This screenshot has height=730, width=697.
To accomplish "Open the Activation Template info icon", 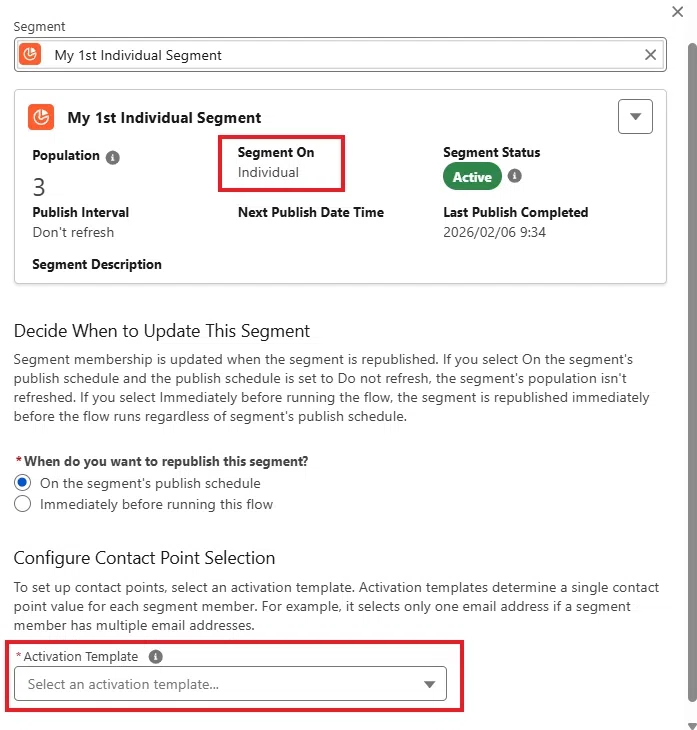I will [x=156, y=656].
